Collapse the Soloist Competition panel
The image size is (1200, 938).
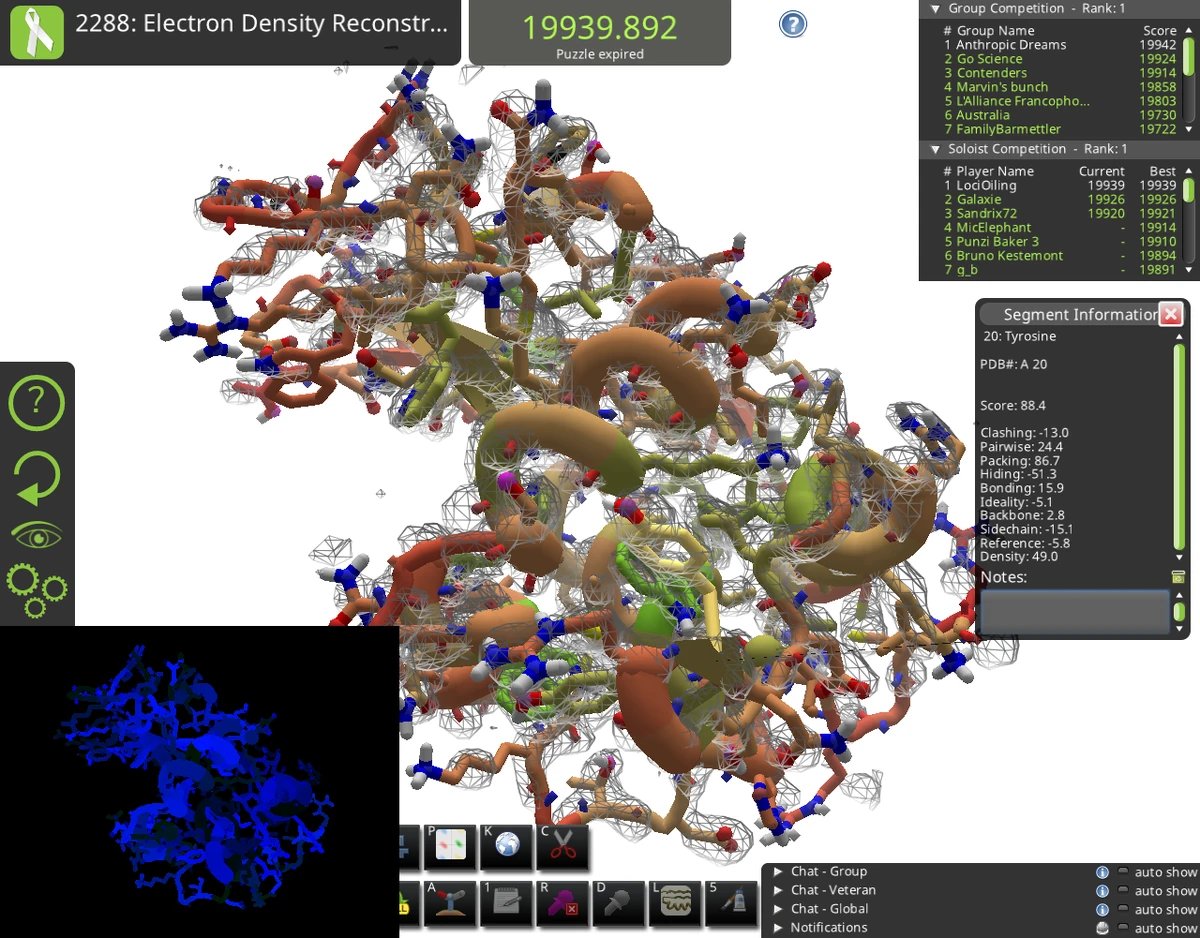click(934, 148)
